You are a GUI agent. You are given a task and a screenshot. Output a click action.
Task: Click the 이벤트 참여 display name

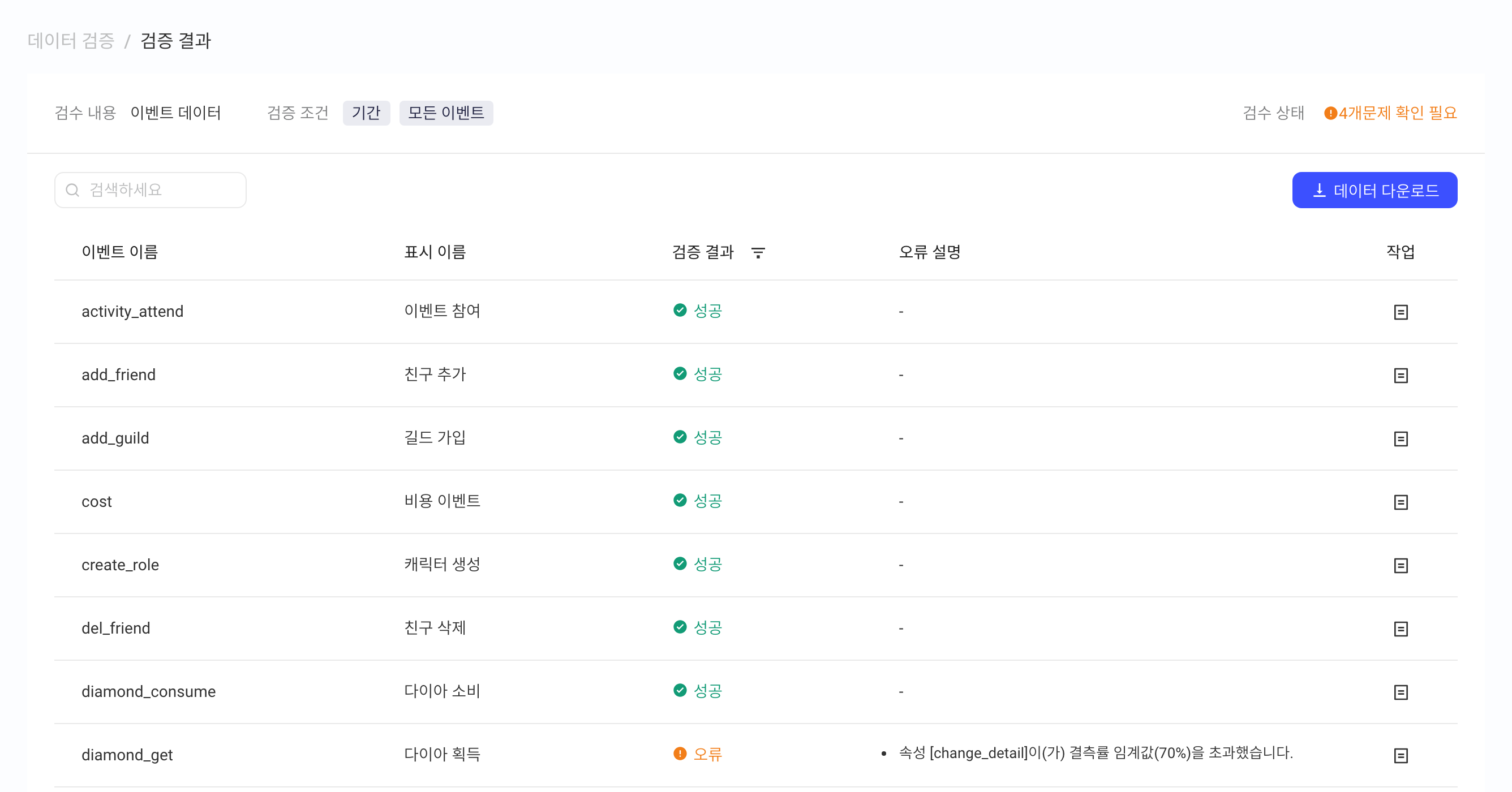(442, 311)
